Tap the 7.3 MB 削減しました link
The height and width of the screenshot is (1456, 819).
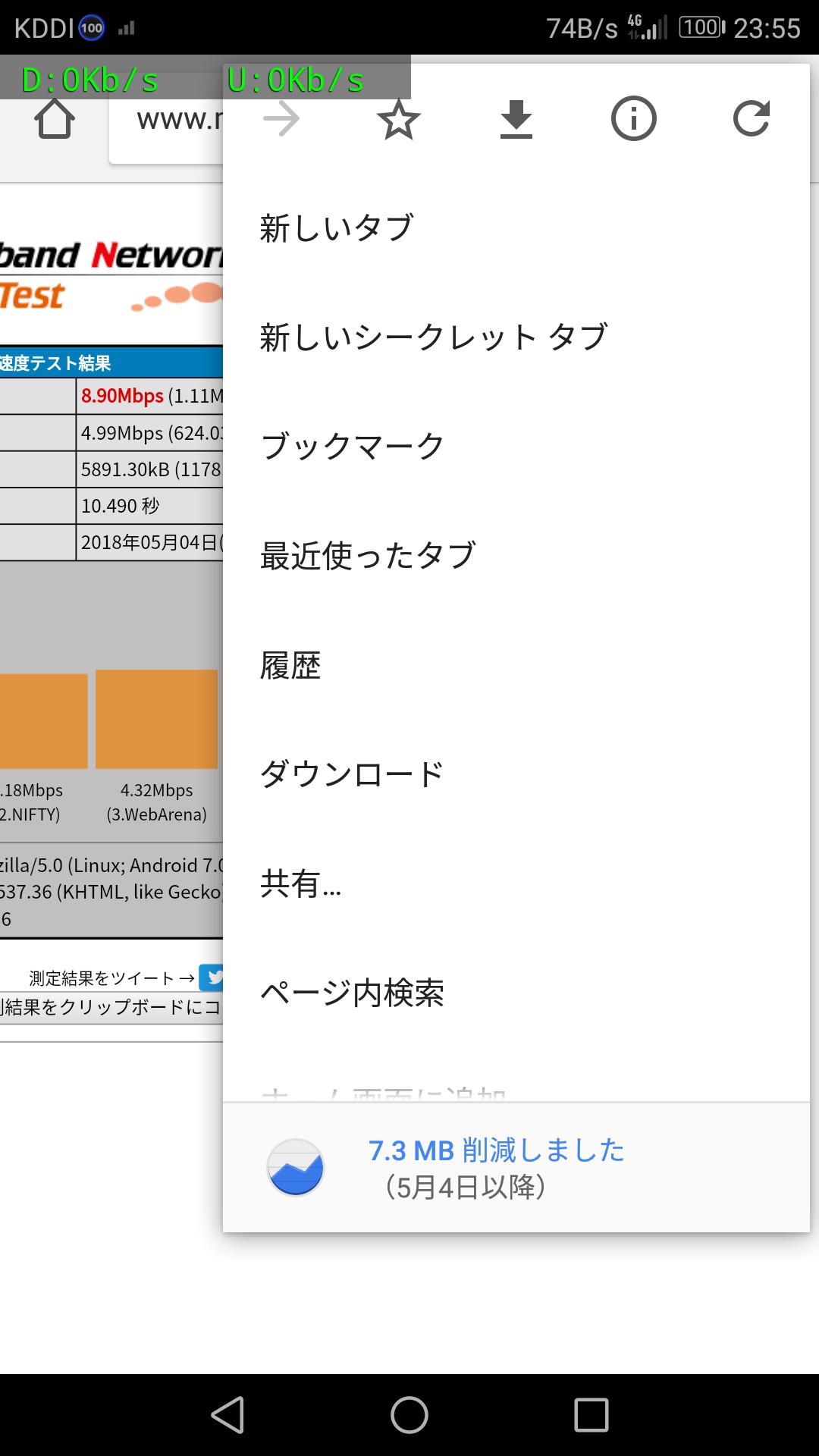pyautogui.click(x=497, y=1150)
